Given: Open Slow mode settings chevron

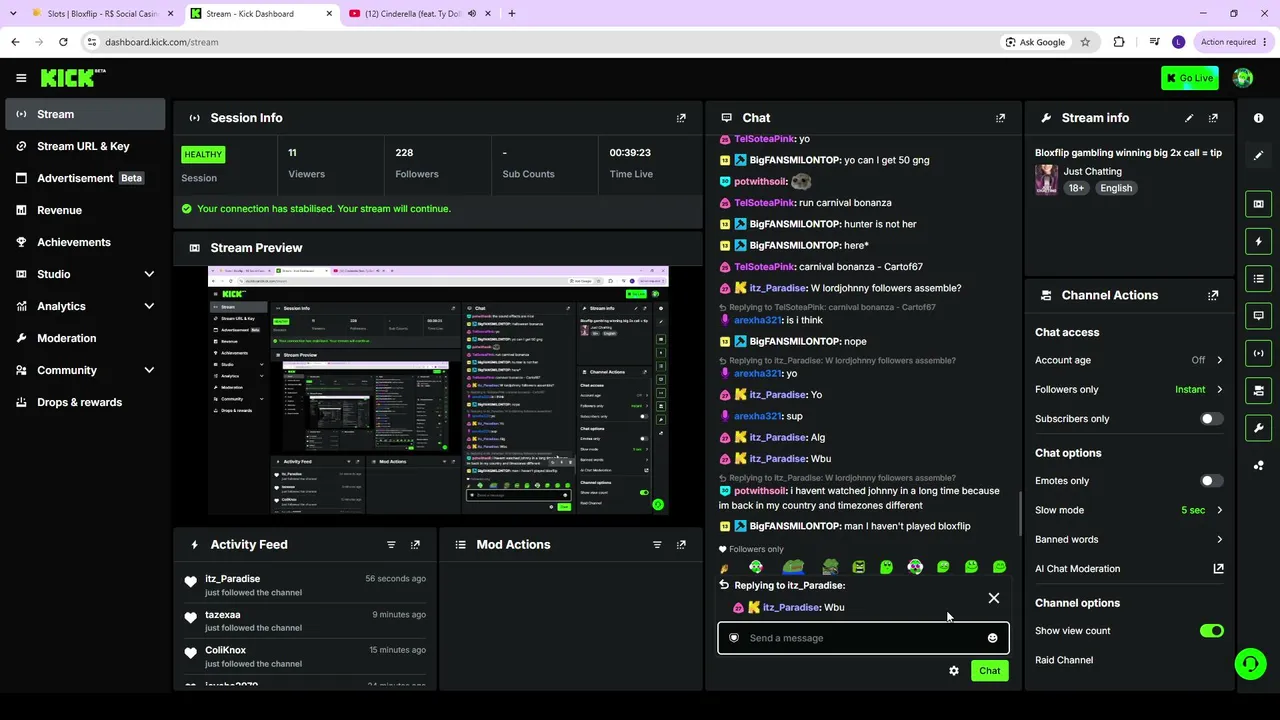Looking at the screenshot, I should pyautogui.click(x=1219, y=510).
